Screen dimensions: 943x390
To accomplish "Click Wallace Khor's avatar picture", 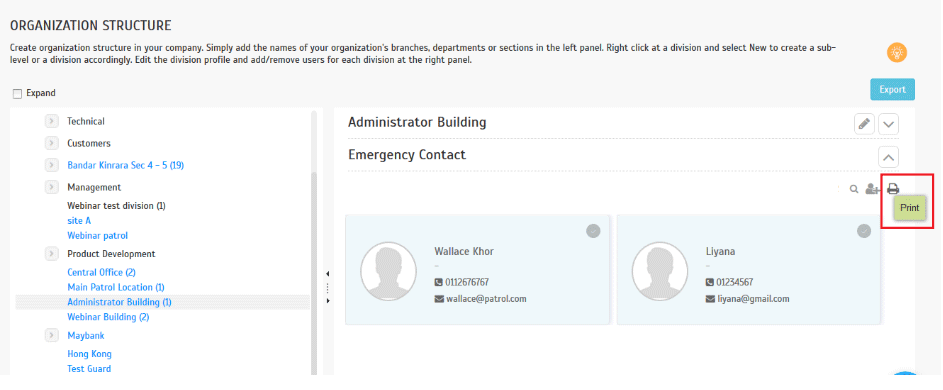I will [x=389, y=271].
